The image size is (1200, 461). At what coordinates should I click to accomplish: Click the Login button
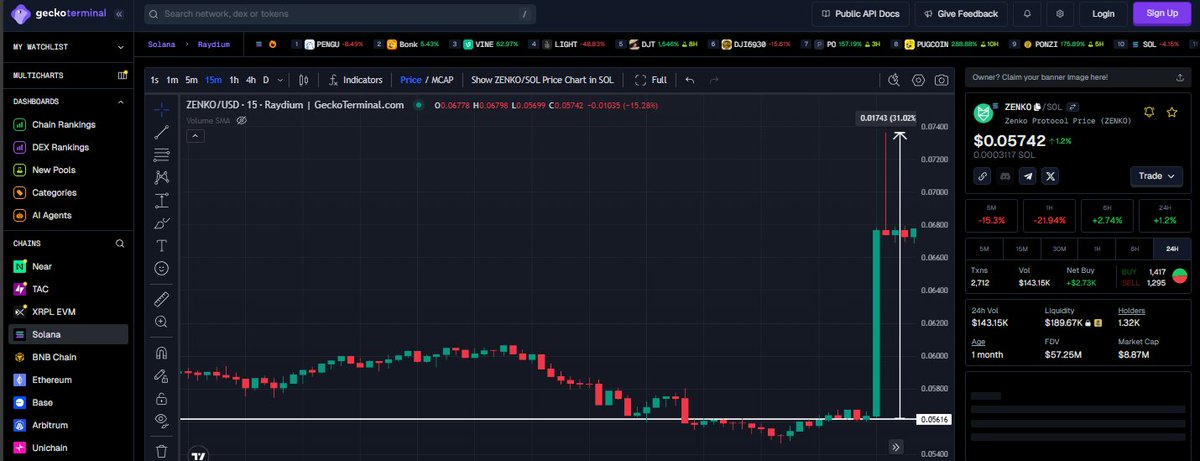[x=1103, y=14]
